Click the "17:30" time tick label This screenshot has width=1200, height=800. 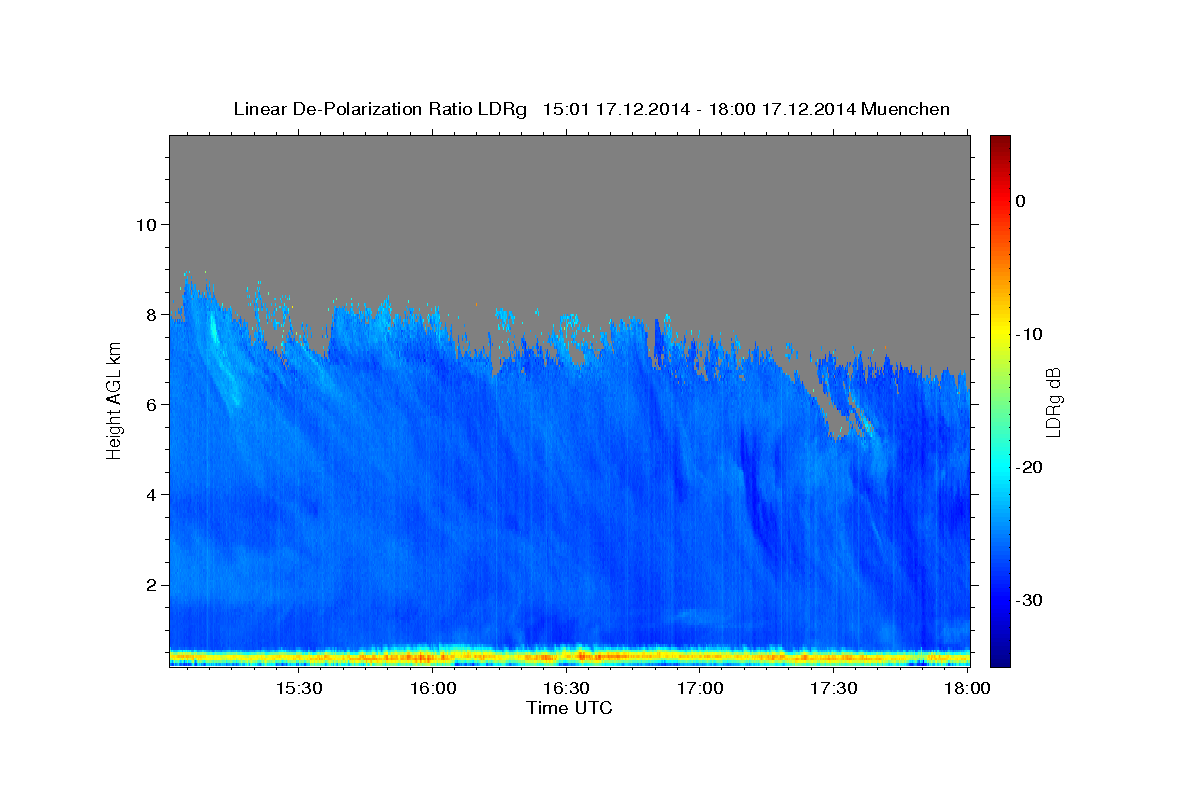833,689
